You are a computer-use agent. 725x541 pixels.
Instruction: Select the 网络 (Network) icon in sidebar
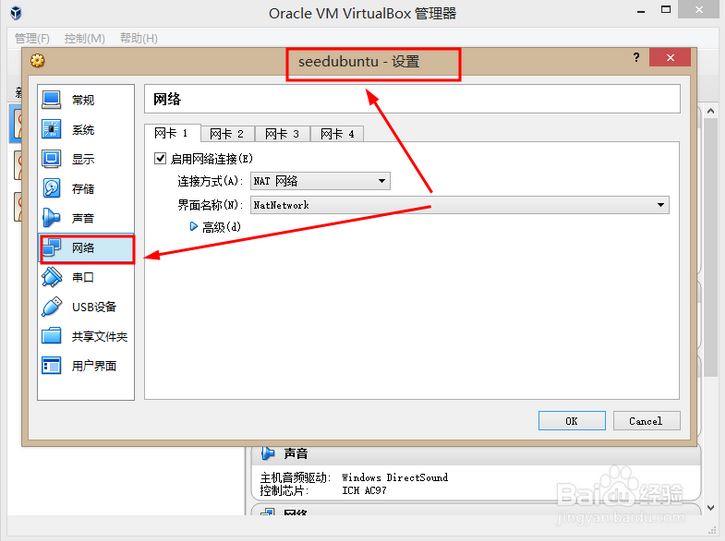coord(51,247)
